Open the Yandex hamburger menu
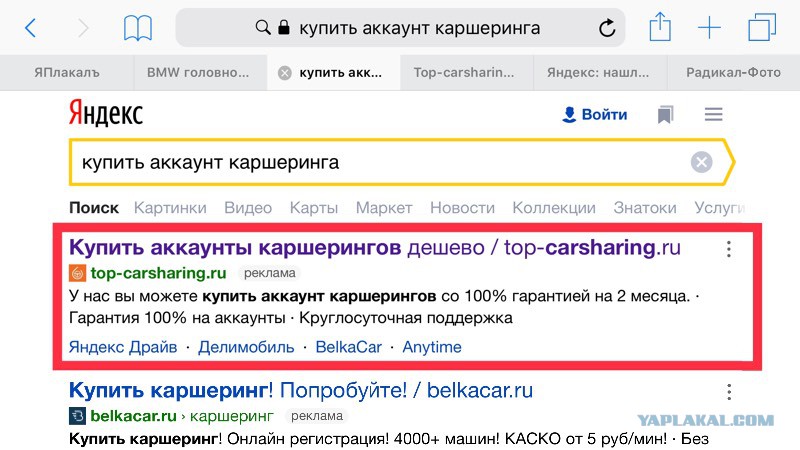The height and width of the screenshot is (450, 800). pos(713,114)
